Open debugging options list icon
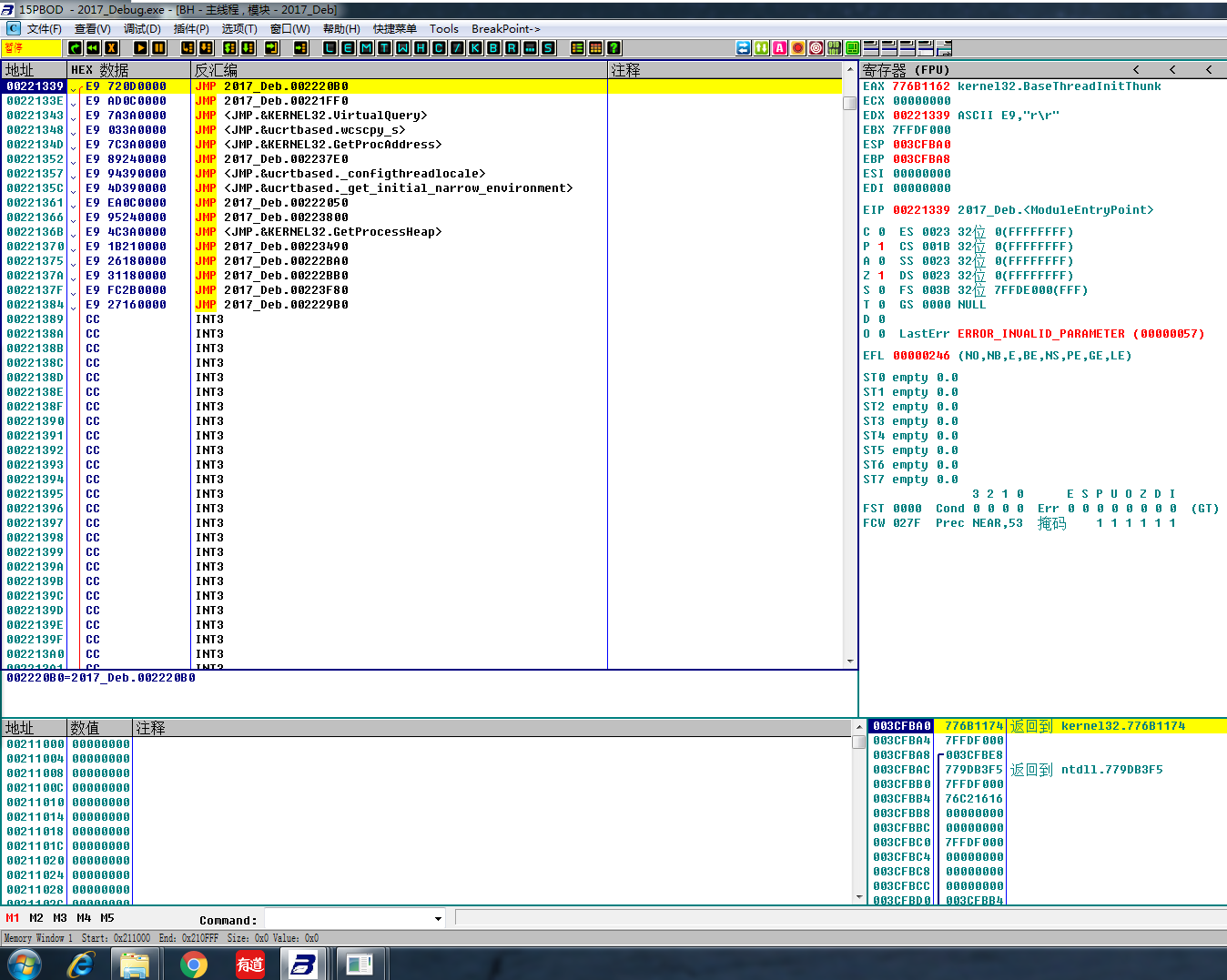This screenshot has height=980, width=1227. (x=577, y=47)
